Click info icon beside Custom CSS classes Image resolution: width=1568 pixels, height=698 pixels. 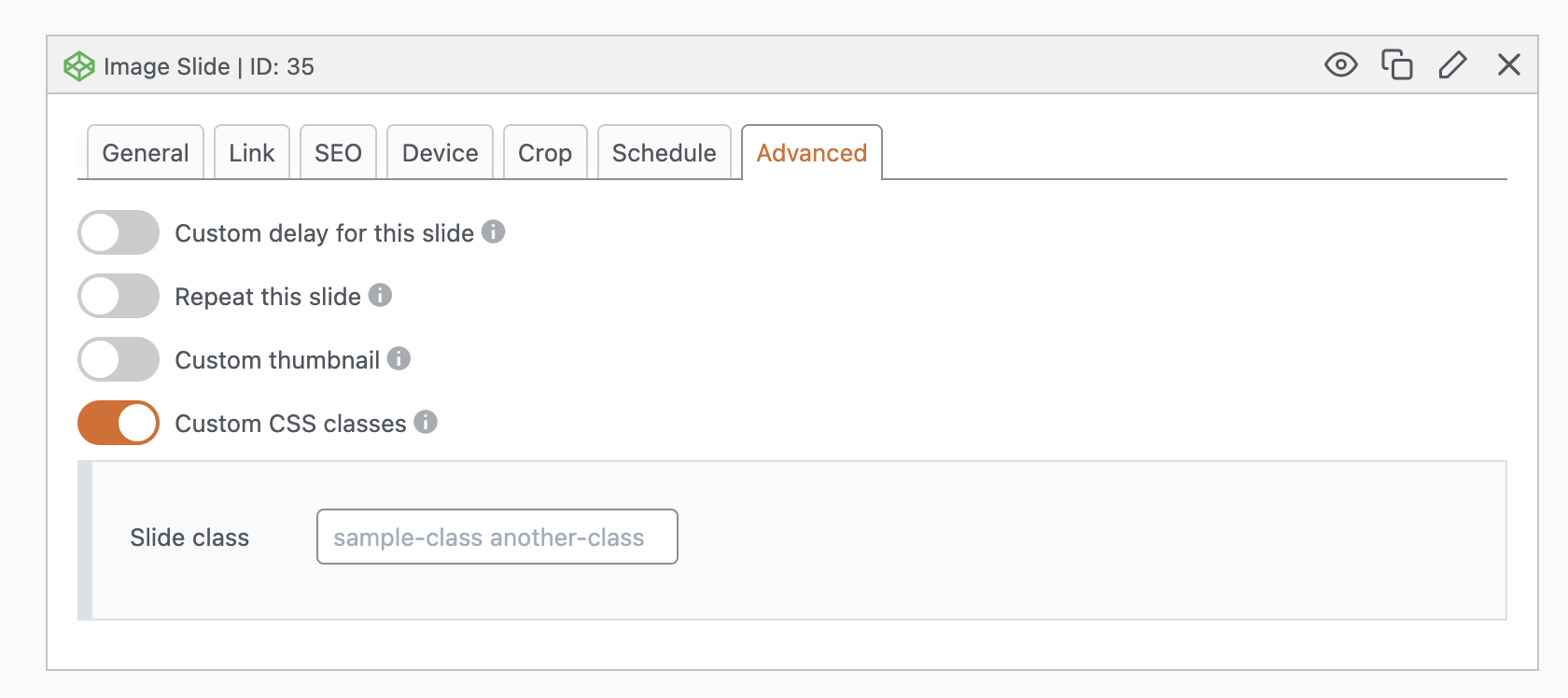[x=426, y=422]
